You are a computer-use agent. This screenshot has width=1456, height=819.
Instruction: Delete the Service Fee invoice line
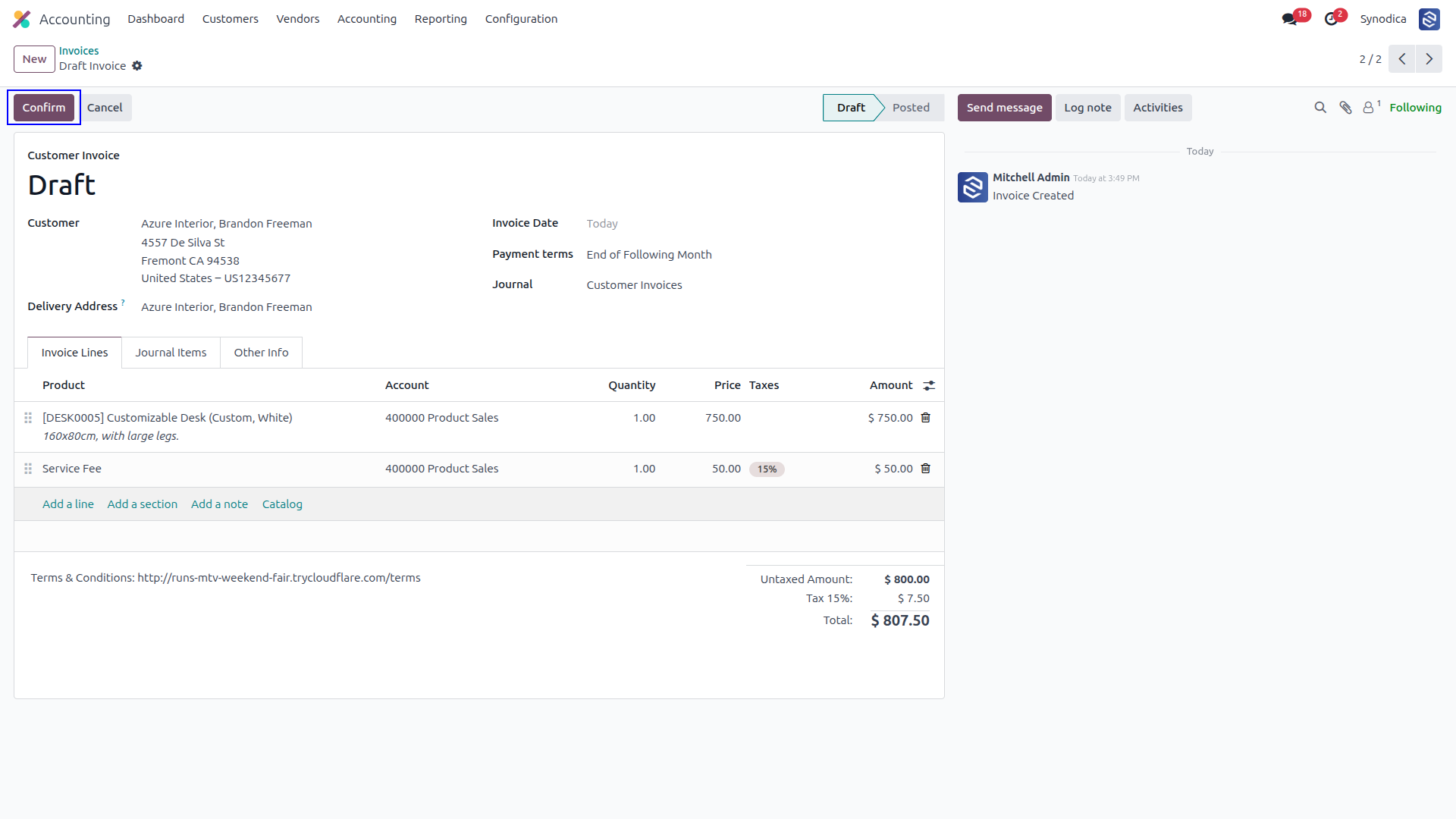pos(926,469)
